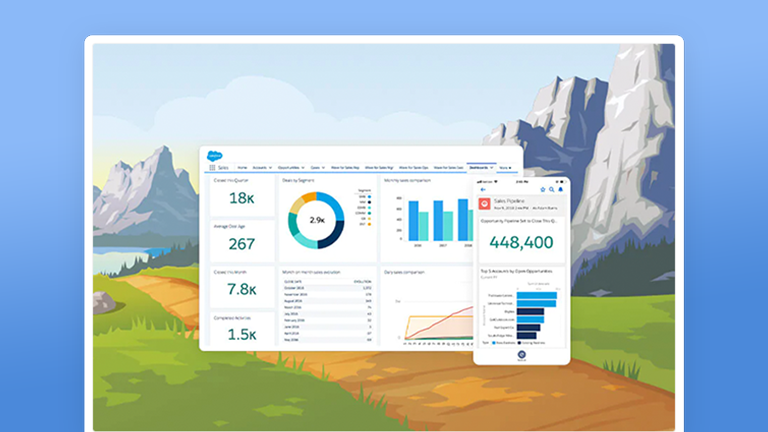Image resolution: width=768 pixels, height=432 pixels.
Task: Click the 18K Closed this Quarter metric
Action: click(x=241, y=198)
